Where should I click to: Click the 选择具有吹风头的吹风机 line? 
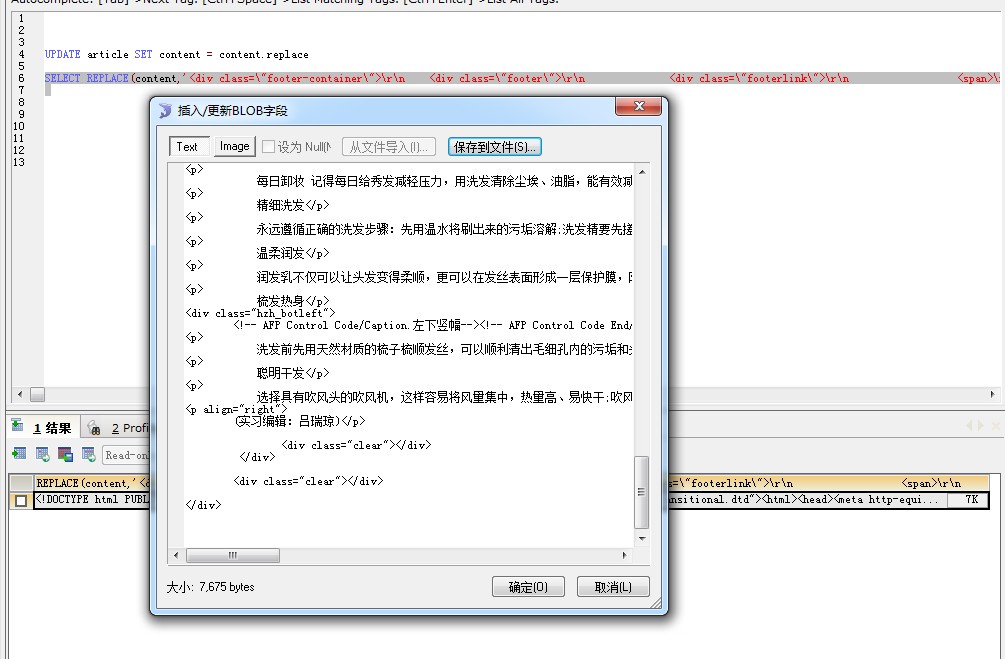coord(444,397)
